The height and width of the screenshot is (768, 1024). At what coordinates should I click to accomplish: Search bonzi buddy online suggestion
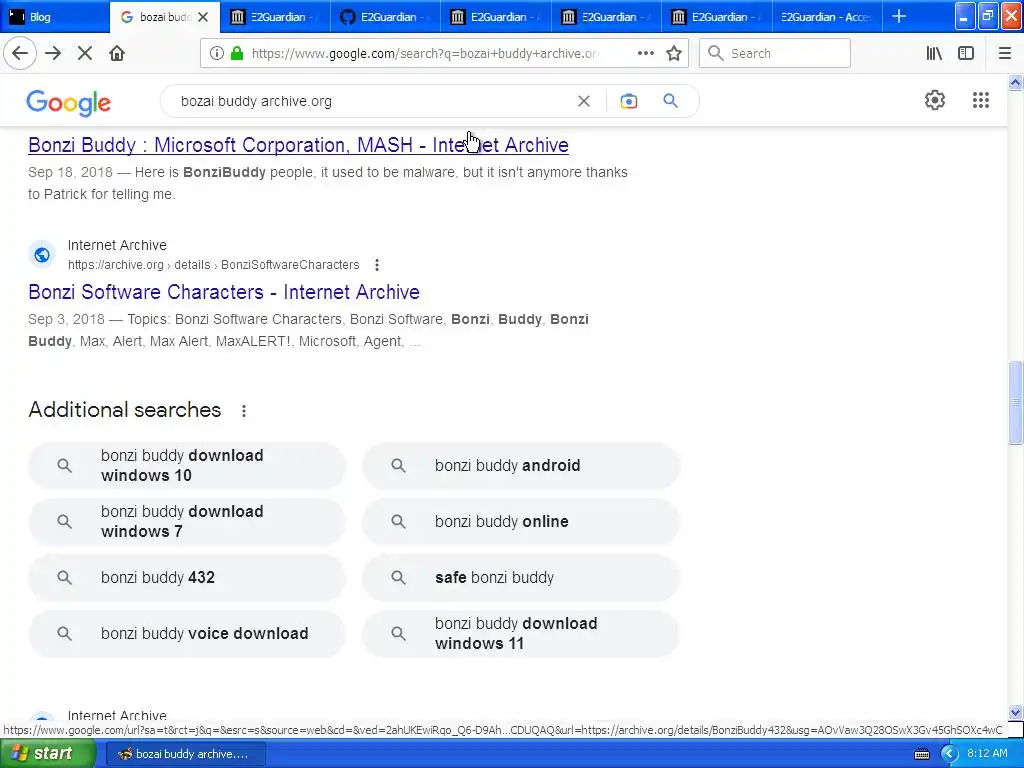pos(520,521)
